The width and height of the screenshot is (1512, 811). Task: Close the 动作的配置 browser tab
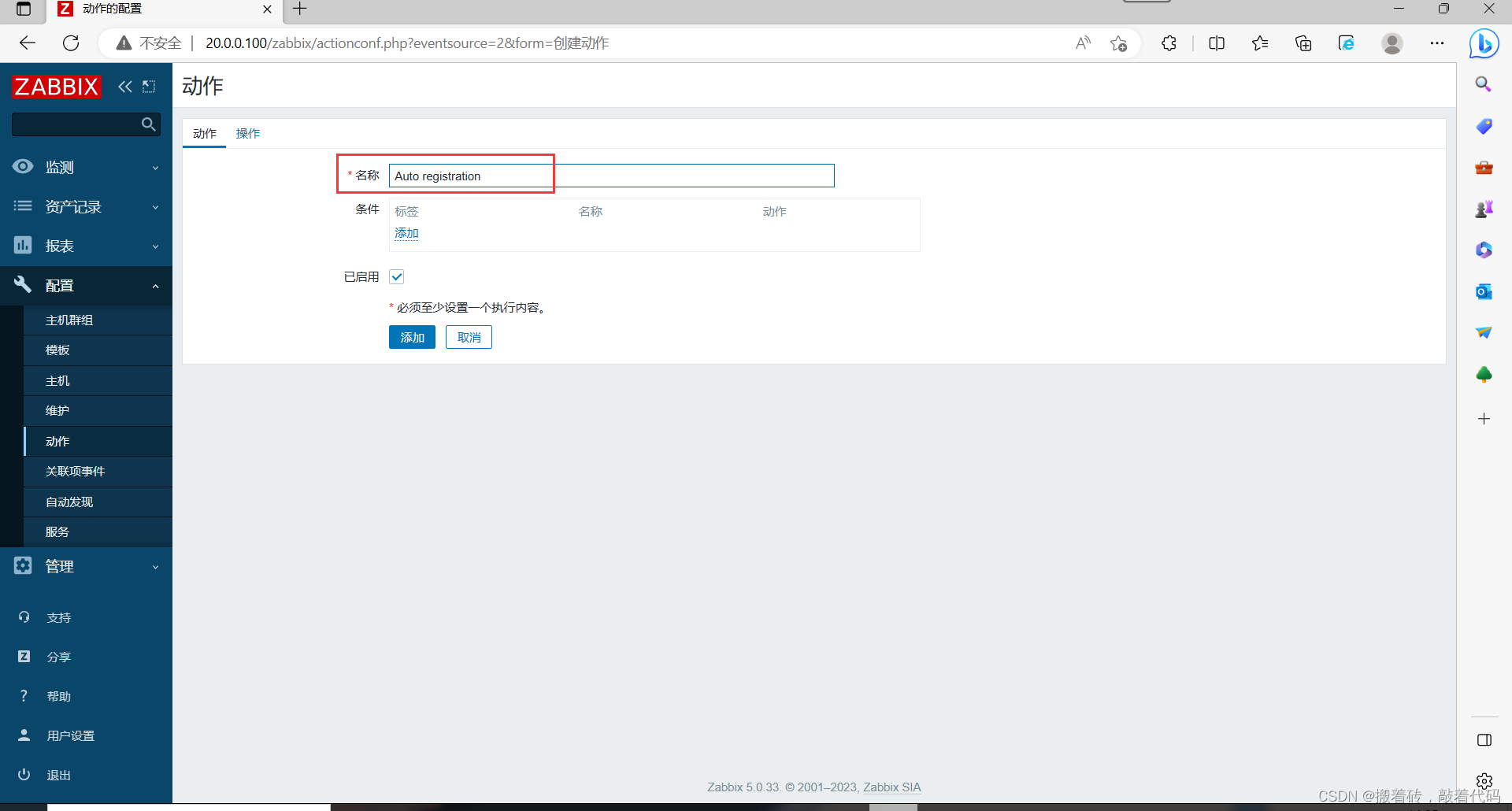tap(267, 9)
